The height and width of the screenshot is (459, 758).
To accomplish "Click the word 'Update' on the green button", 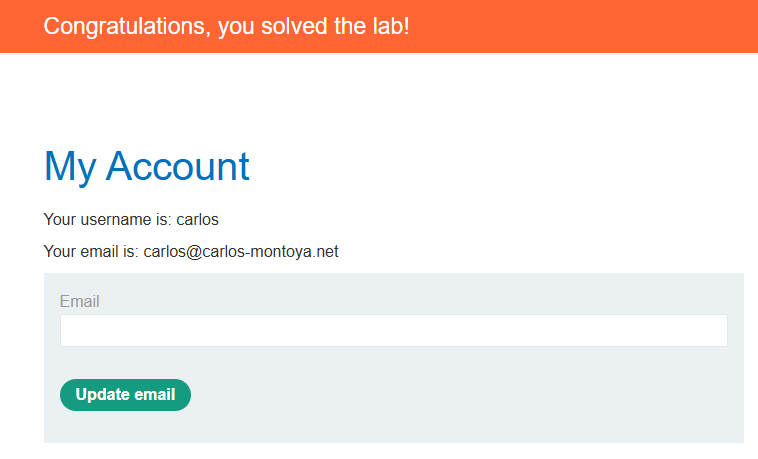I will click(104, 395).
